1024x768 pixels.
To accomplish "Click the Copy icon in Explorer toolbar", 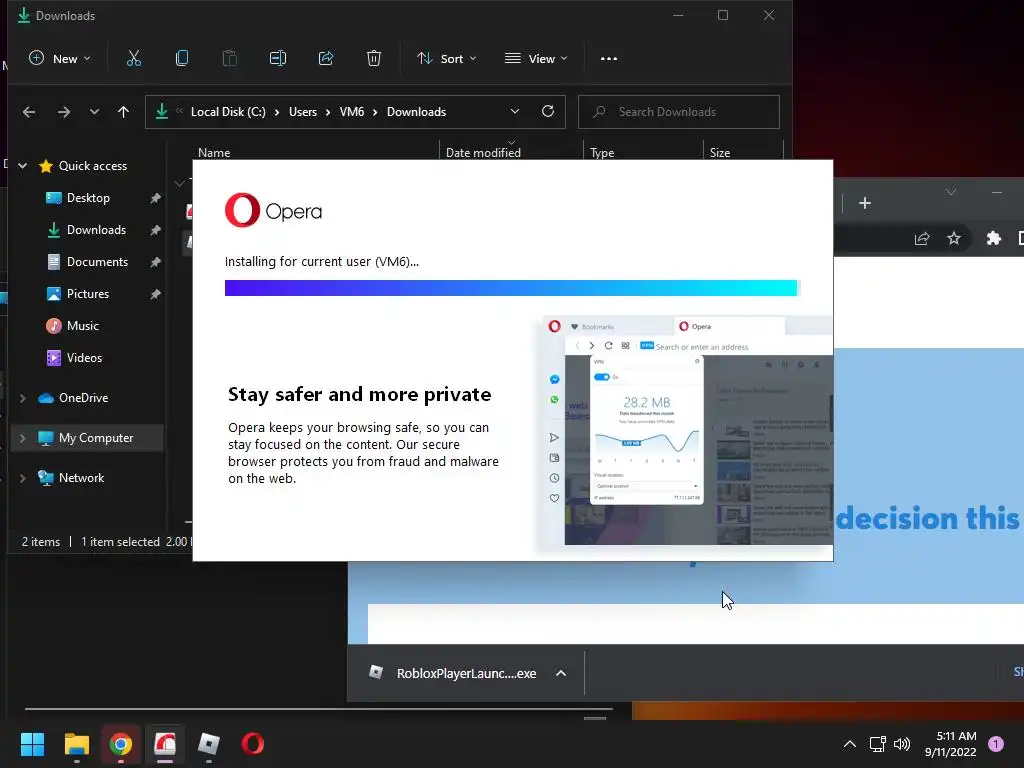I will click(182, 59).
